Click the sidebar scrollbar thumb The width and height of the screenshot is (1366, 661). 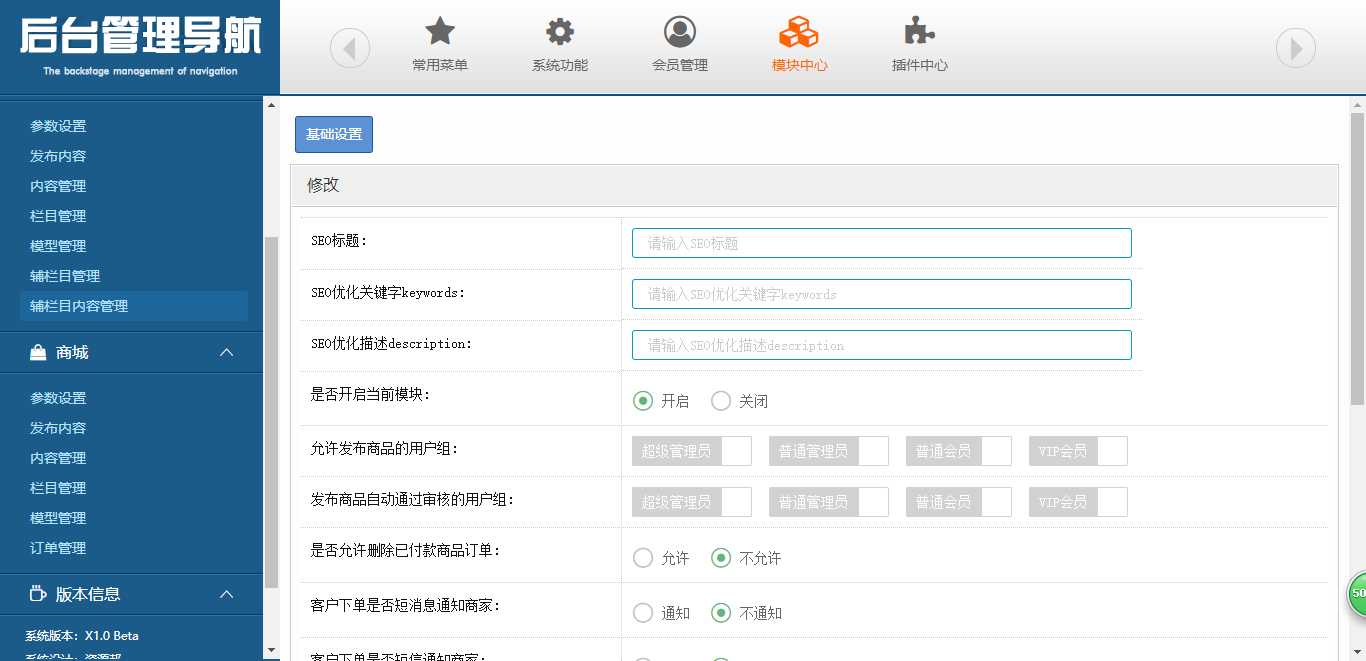271,412
